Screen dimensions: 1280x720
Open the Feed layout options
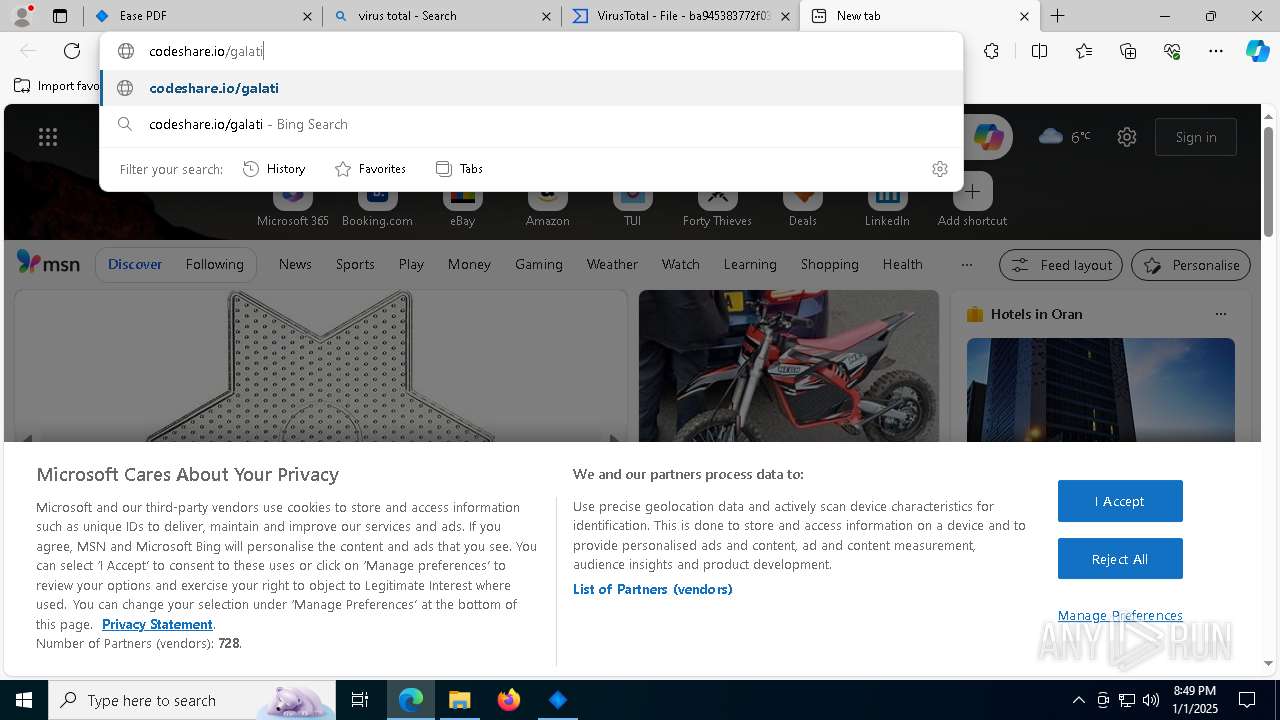pos(1061,265)
